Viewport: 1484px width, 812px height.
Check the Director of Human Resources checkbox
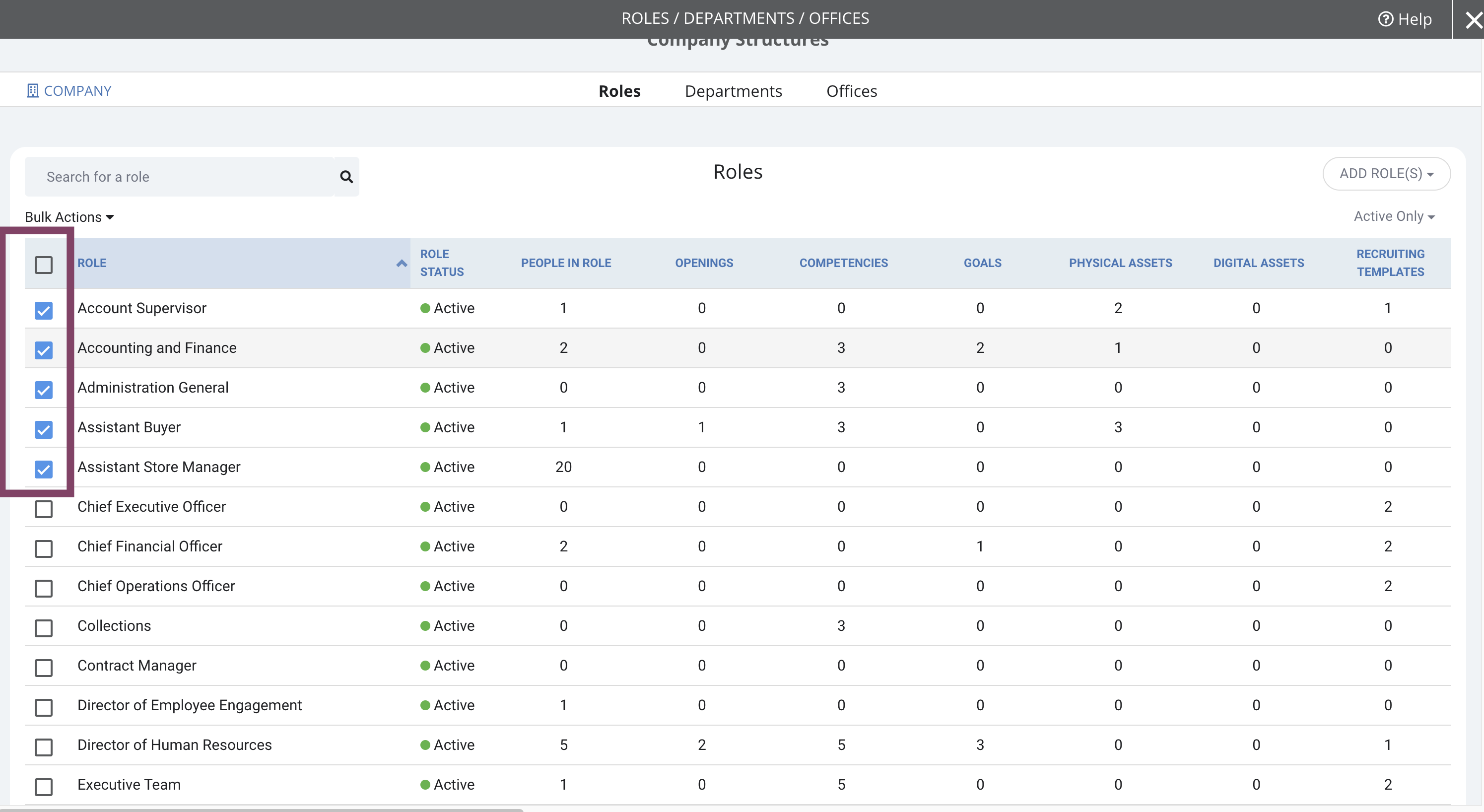coord(44,747)
